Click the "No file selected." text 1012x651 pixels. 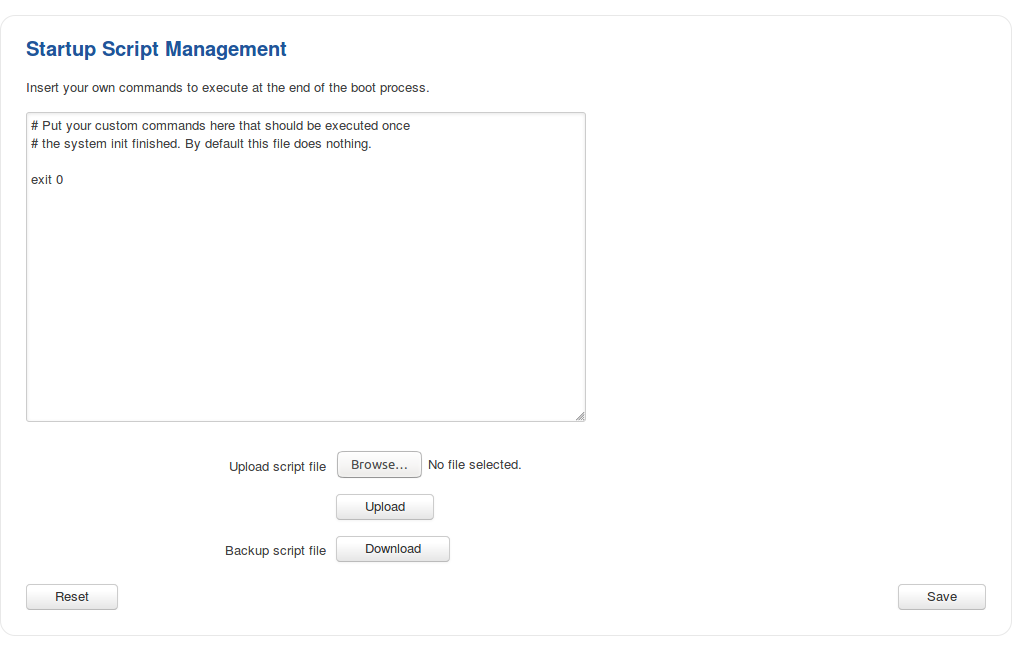474,465
